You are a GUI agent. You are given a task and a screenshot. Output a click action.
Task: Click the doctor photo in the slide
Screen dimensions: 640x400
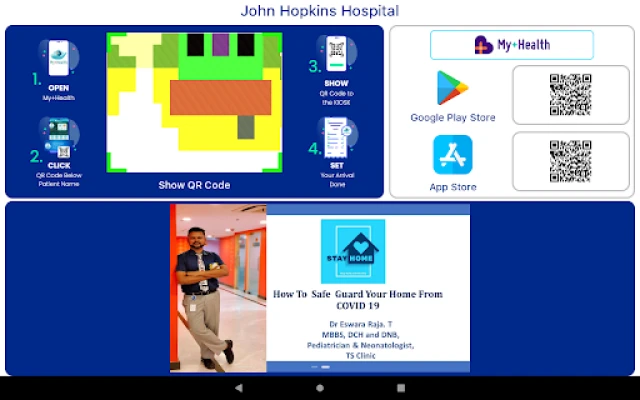(218, 288)
